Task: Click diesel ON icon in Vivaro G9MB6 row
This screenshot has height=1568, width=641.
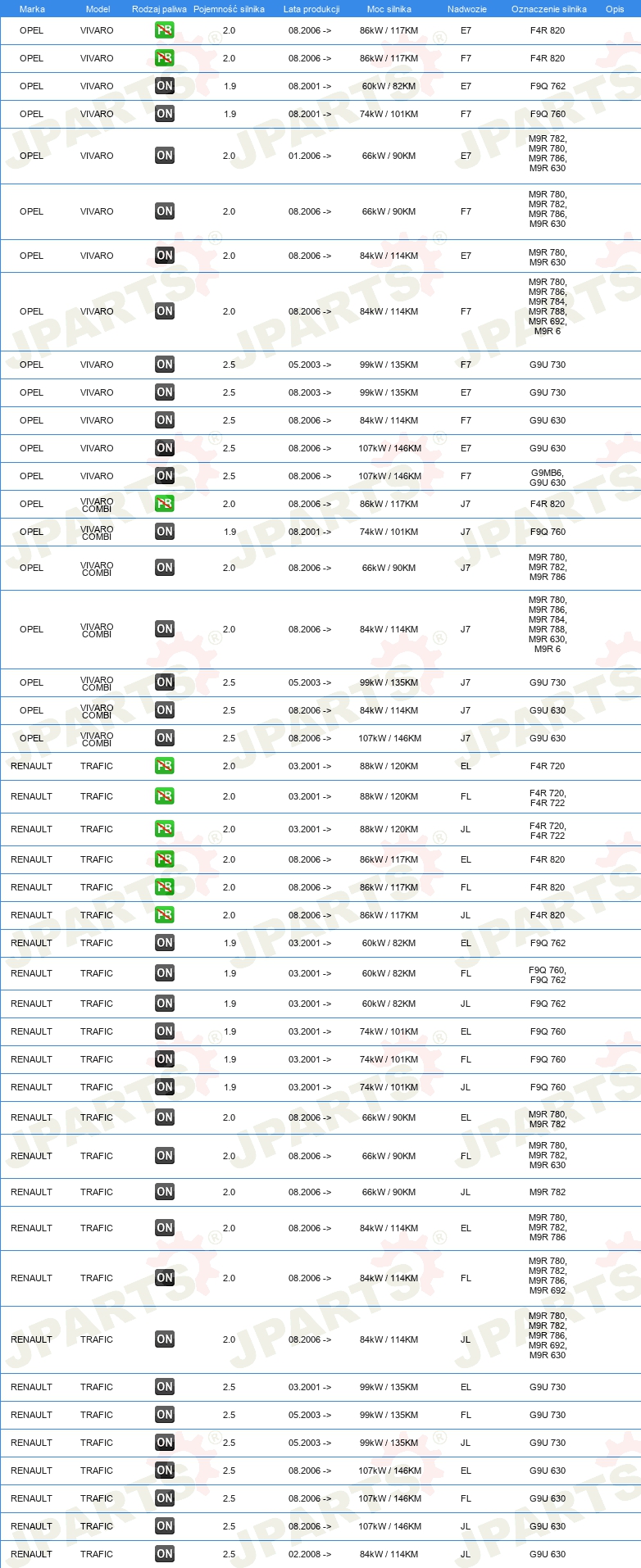Action: (x=165, y=476)
